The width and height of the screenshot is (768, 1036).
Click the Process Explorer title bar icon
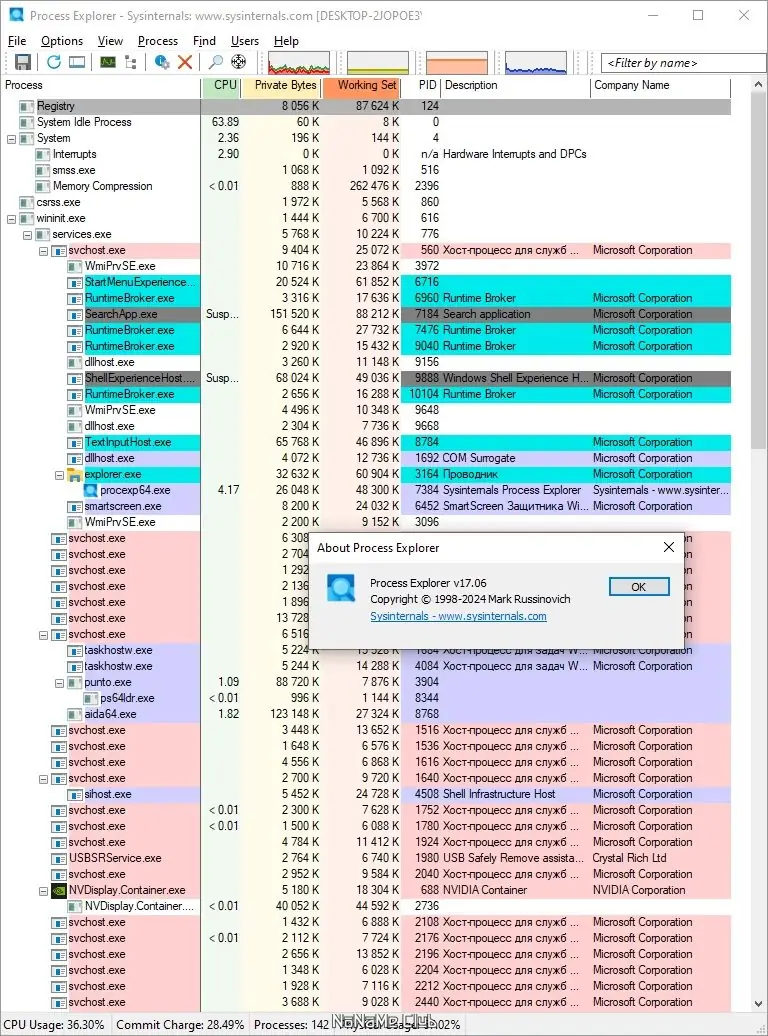point(17,15)
